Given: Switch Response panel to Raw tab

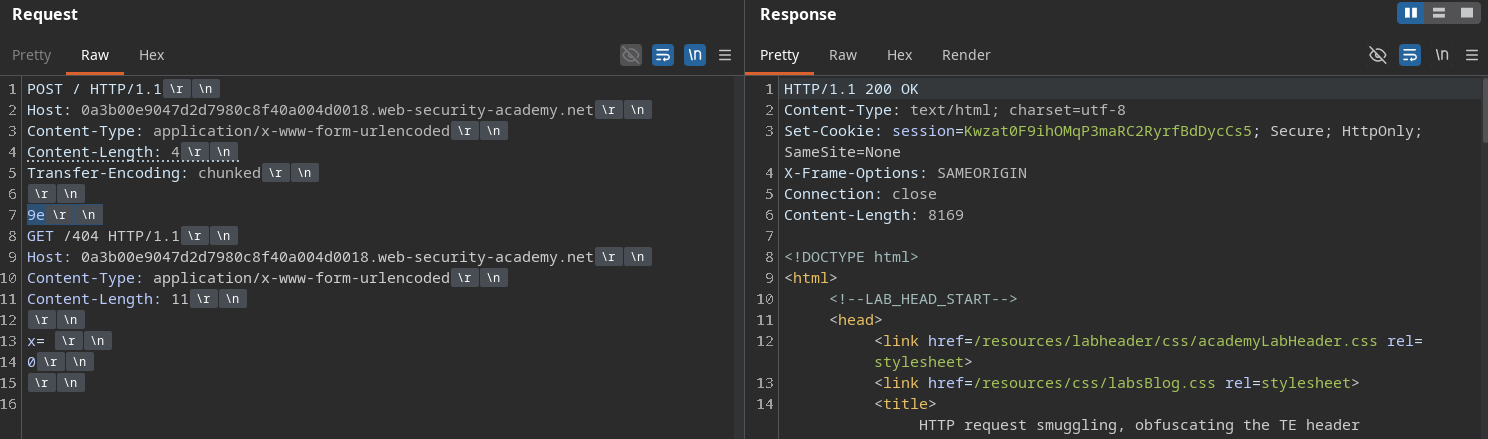Looking at the screenshot, I should tap(843, 55).
